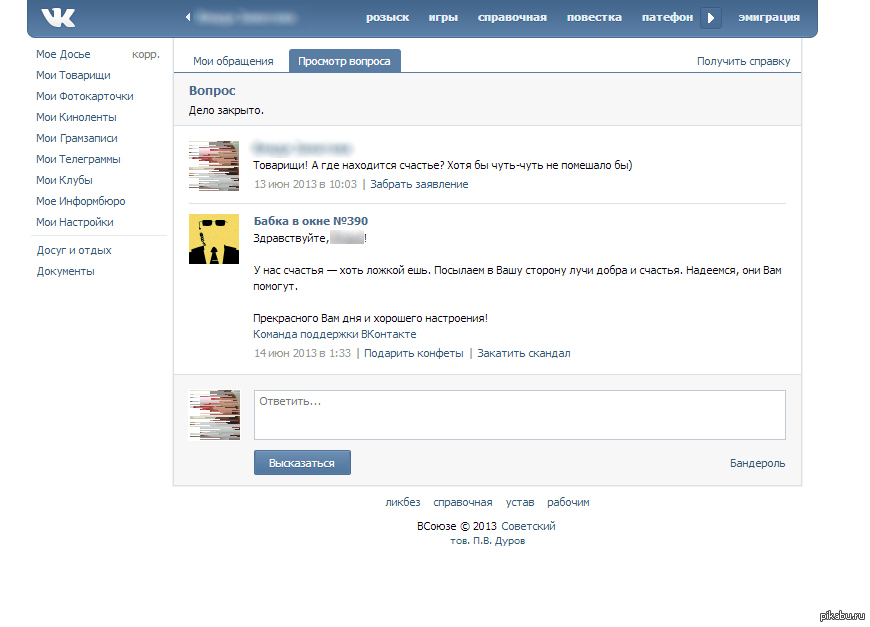Open the support agent's suit avatar
Image resolution: width=870 pixels, height=627 pixels.
tap(214, 239)
